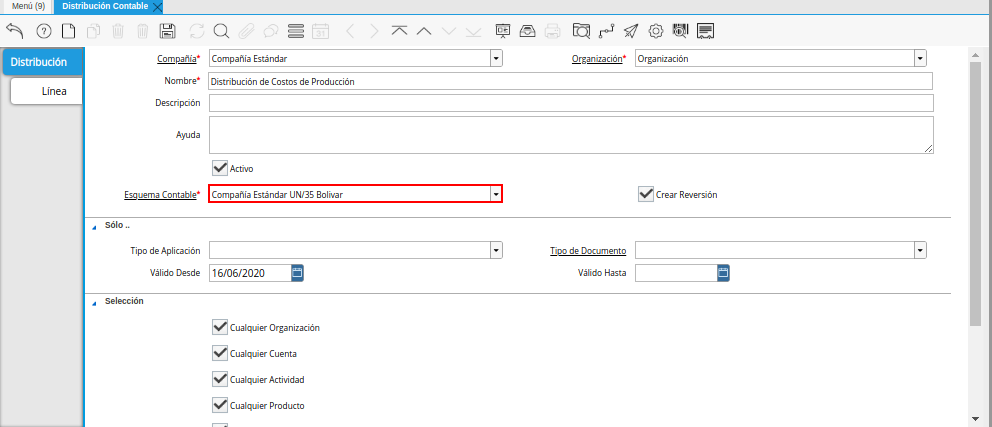Click the Undo changes arrow icon
Viewport: 992px width, 427px height.
14,30
